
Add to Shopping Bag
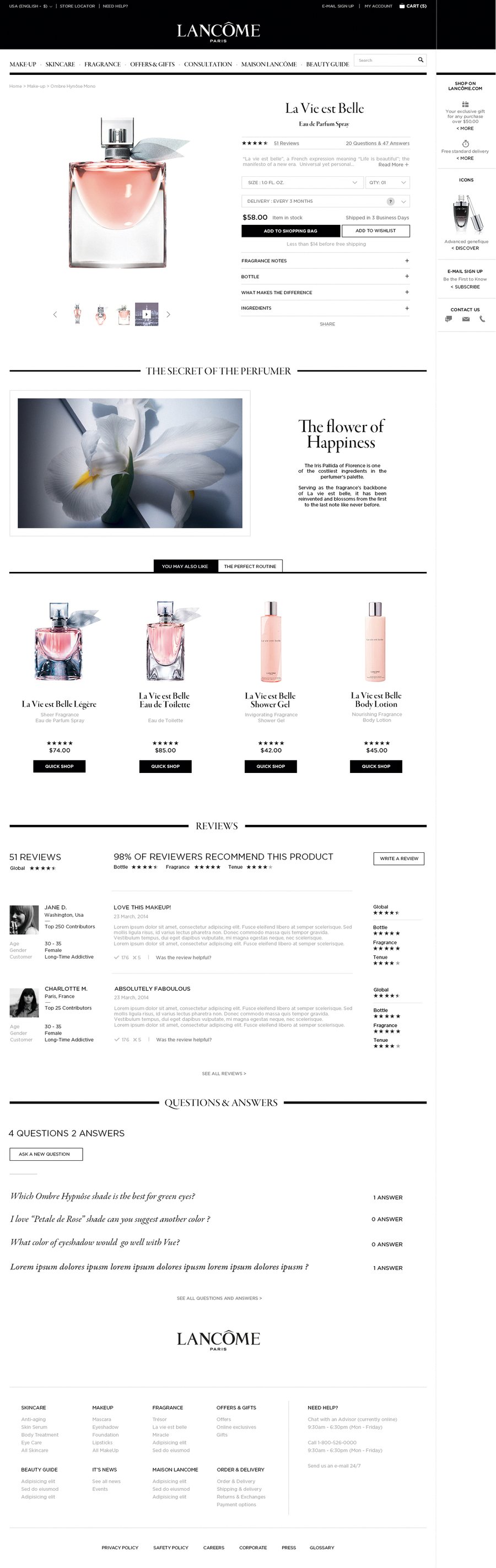point(290,231)
